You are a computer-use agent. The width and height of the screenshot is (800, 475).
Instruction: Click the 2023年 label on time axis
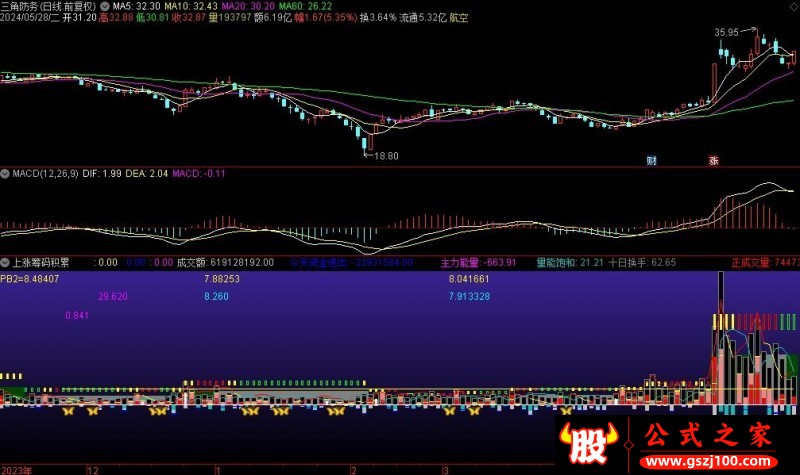17,468
